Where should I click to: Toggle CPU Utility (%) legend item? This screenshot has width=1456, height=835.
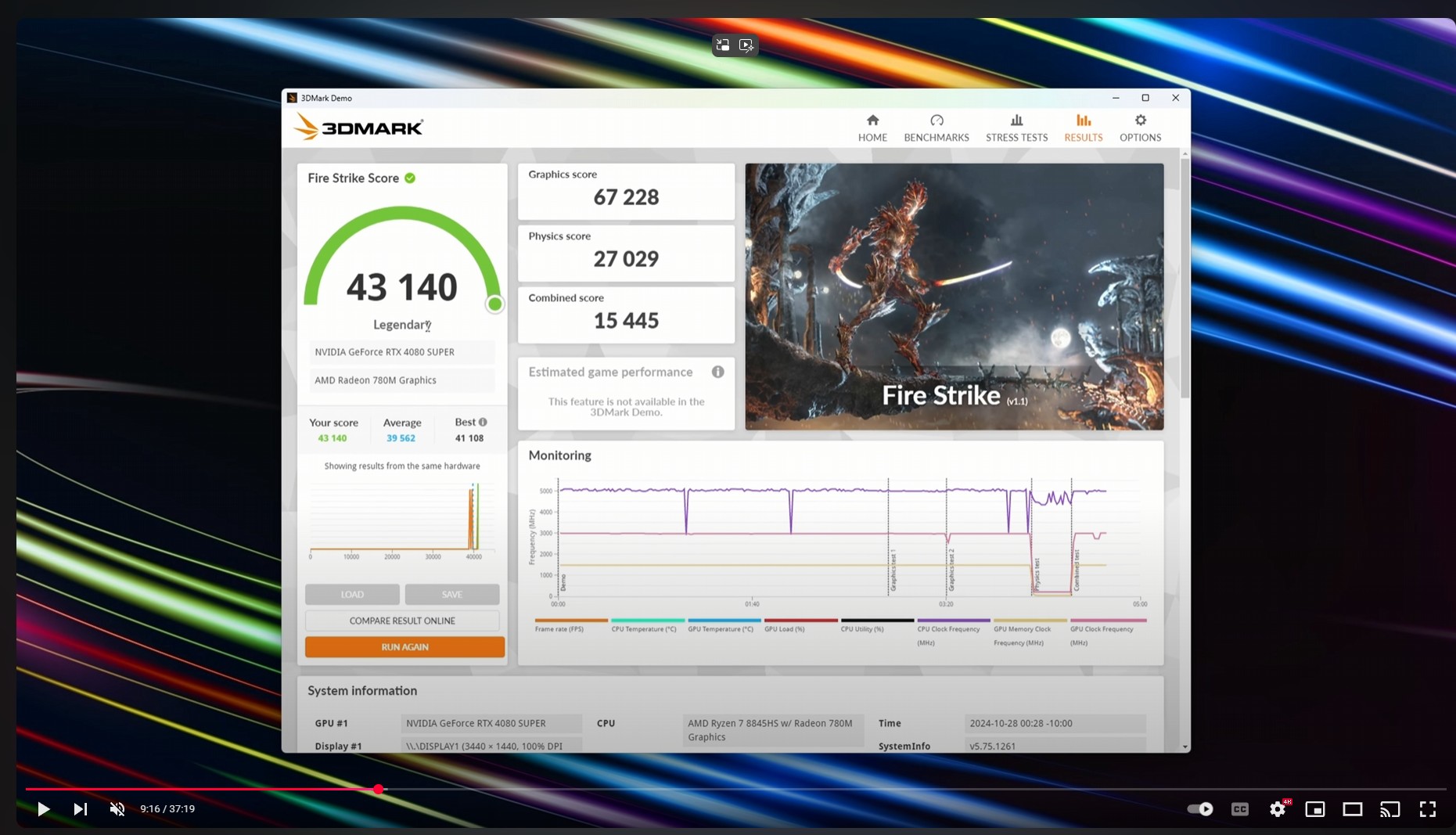[x=877, y=626]
